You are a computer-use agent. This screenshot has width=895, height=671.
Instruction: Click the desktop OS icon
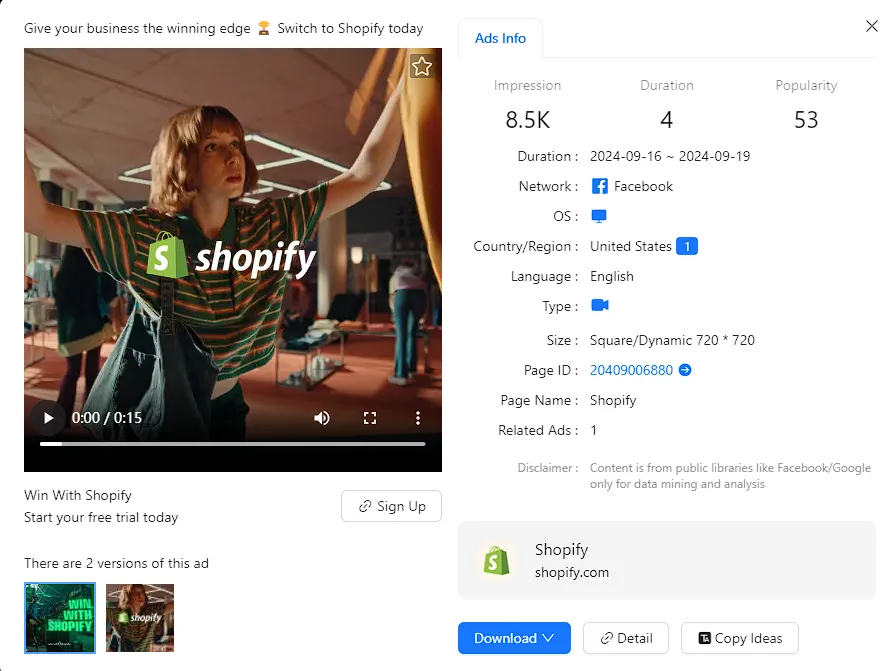pyautogui.click(x=599, y=216)
